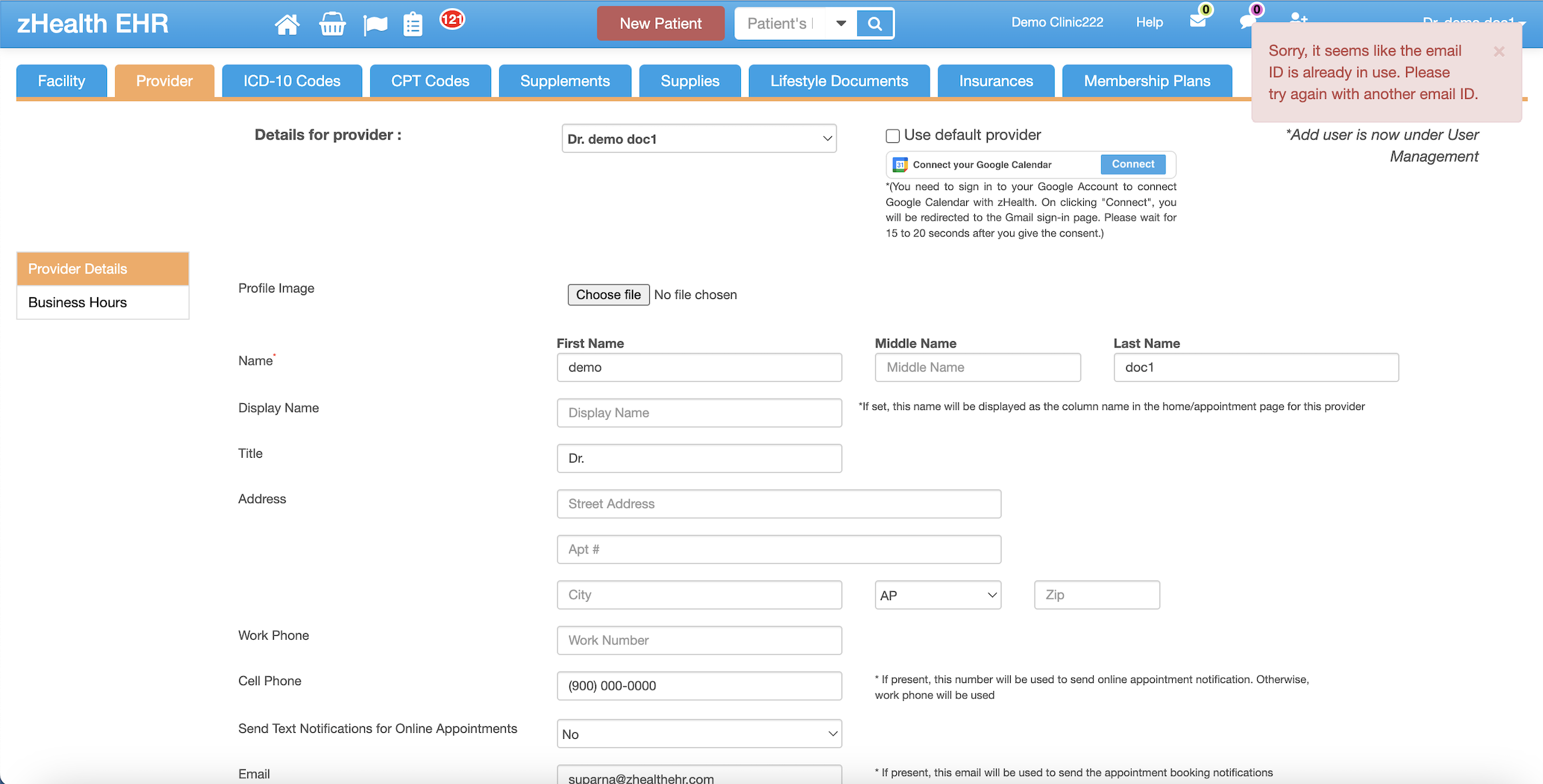Open the shopping basket icon

point(332,24)
